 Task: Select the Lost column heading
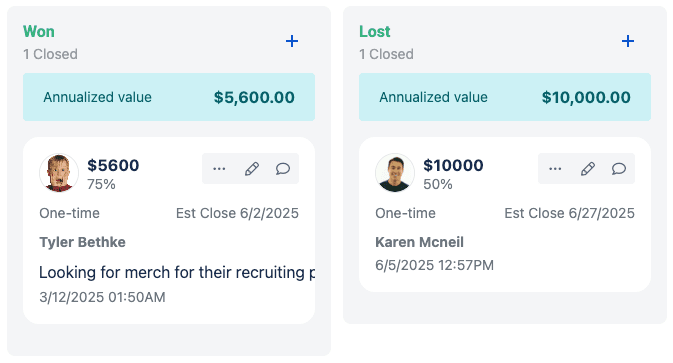[375, 31]
